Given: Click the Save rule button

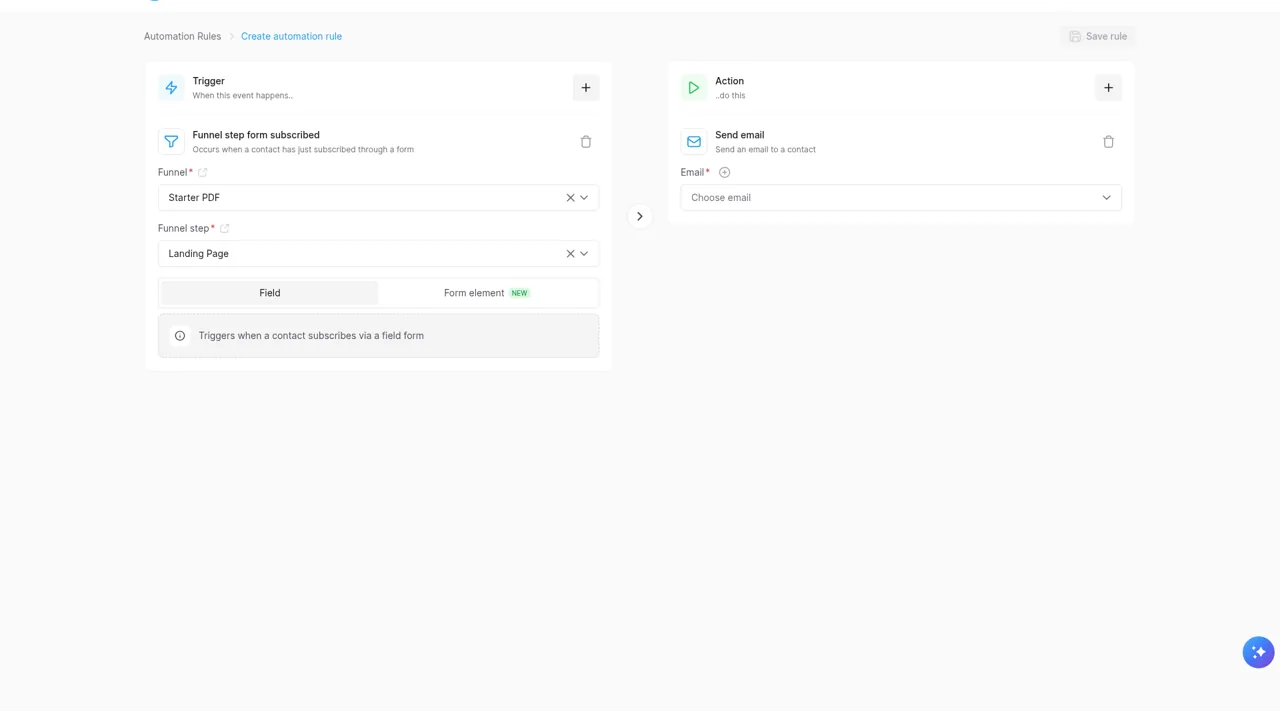Looking at the screenshot, I should click(1098, 36).
